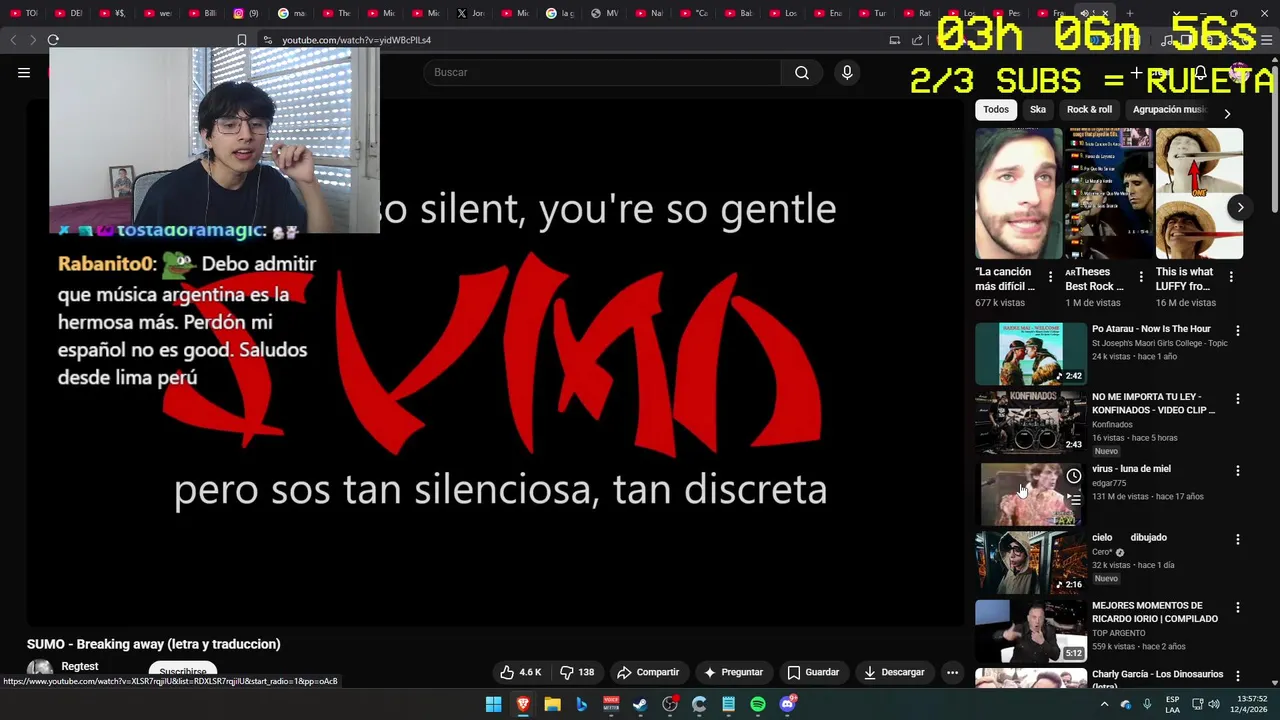Screen dimensions: 1280x720
Task: Add virus video to Watch Later clock icon
Action: coord(1073,476)
